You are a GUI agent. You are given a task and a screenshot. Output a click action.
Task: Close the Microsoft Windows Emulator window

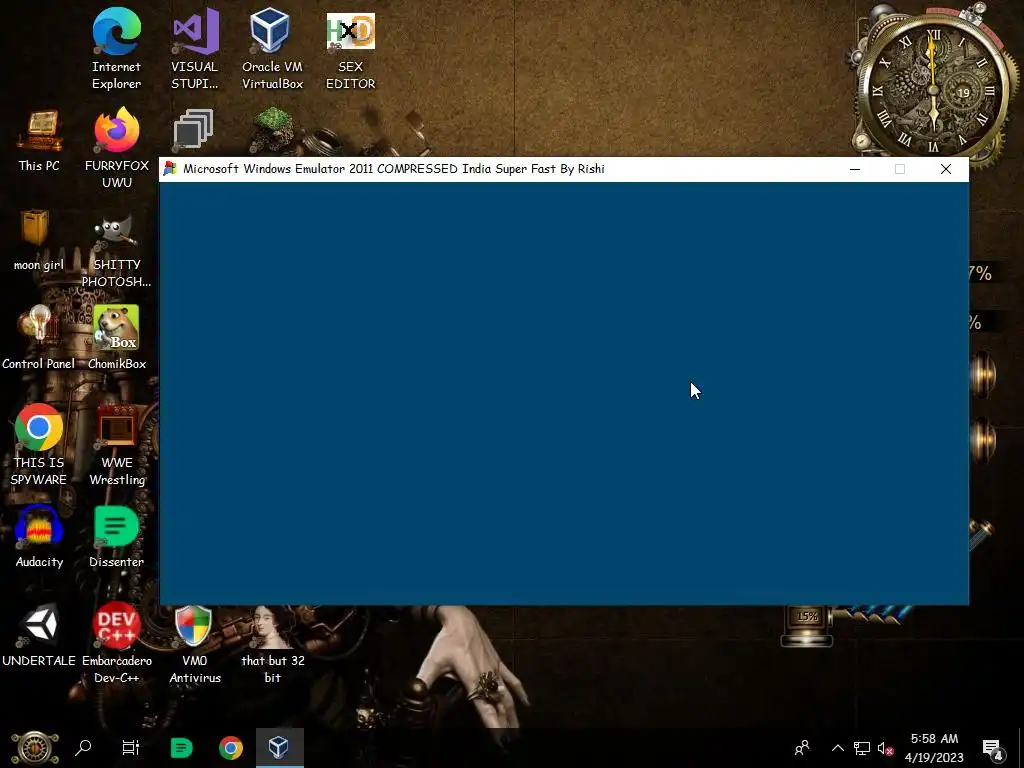tap(946, 169)
